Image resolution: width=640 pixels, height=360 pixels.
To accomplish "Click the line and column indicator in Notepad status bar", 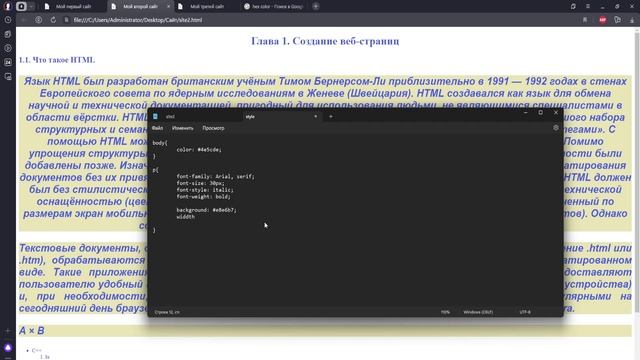I will [167, 312].
